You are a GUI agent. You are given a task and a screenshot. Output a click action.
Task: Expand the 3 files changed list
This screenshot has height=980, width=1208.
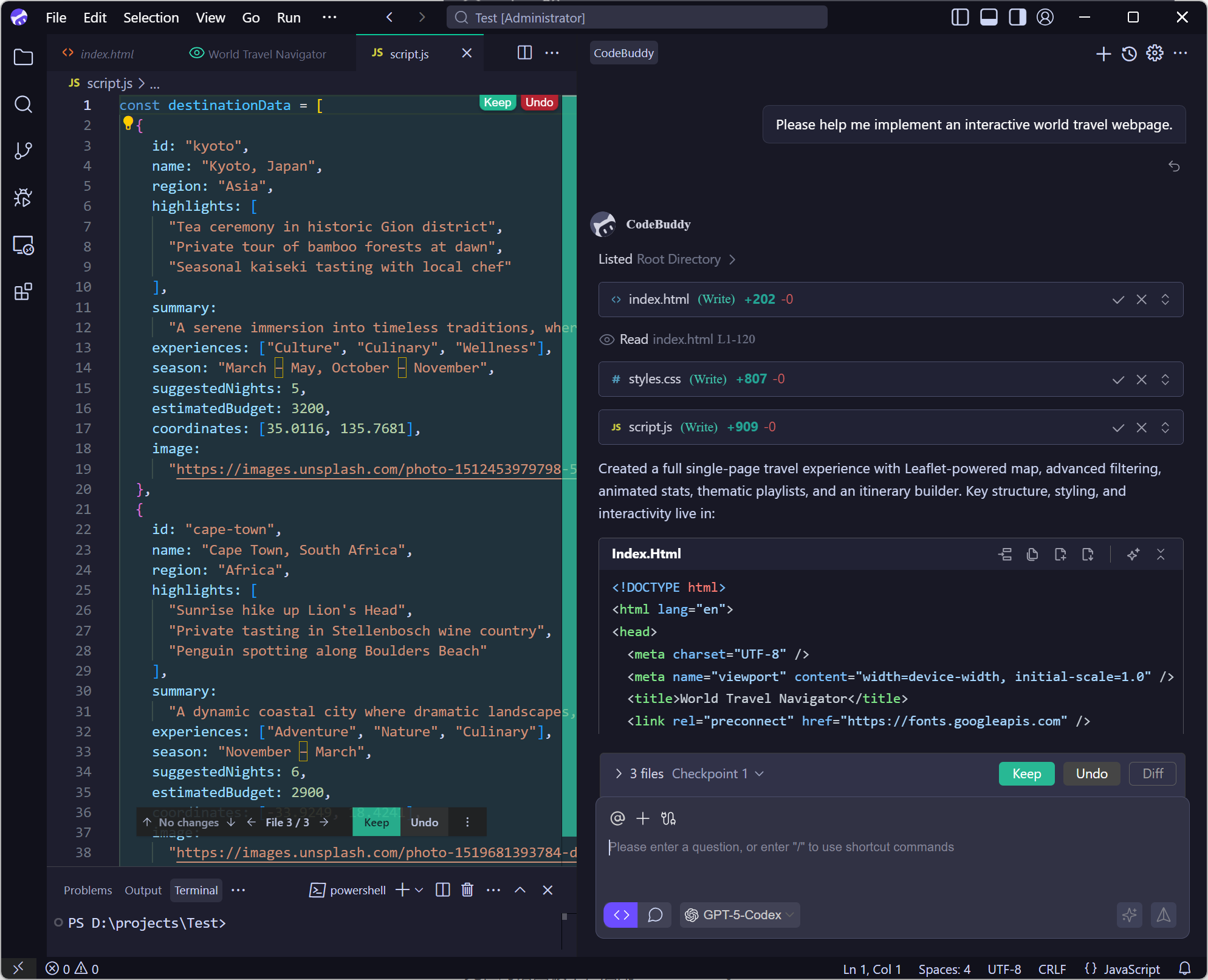[619, 773]
